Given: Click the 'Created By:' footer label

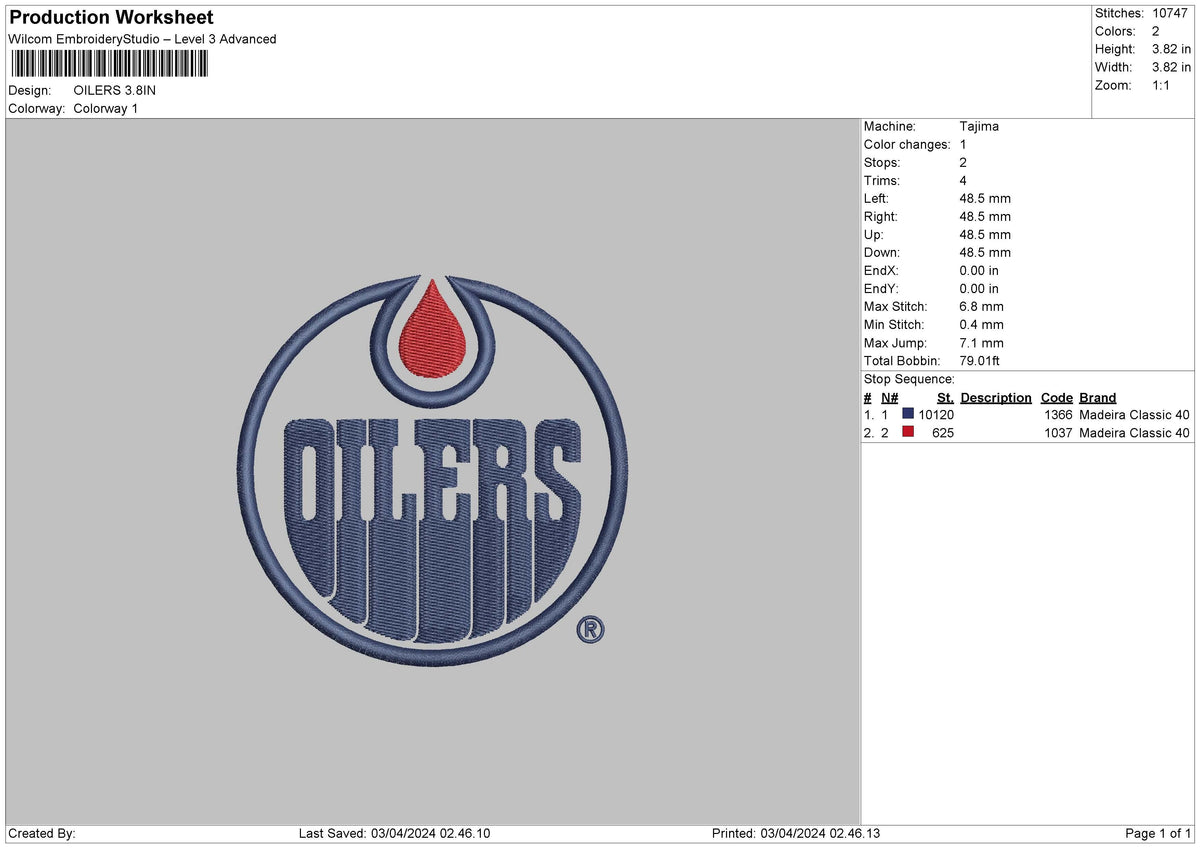Looking at the screenshot, I should tap(42, 833).
